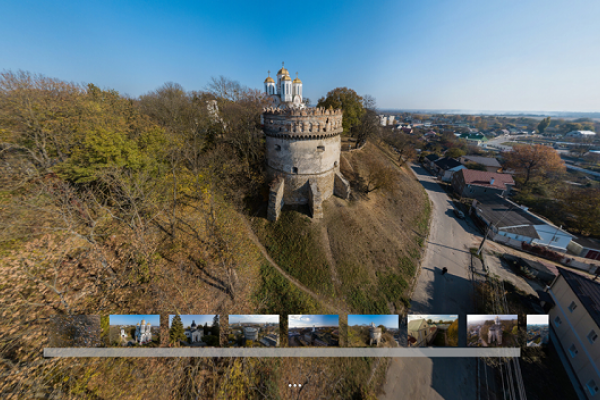
Task: Click the partially visible rightmost thumbnail
Action: point(538,330)
